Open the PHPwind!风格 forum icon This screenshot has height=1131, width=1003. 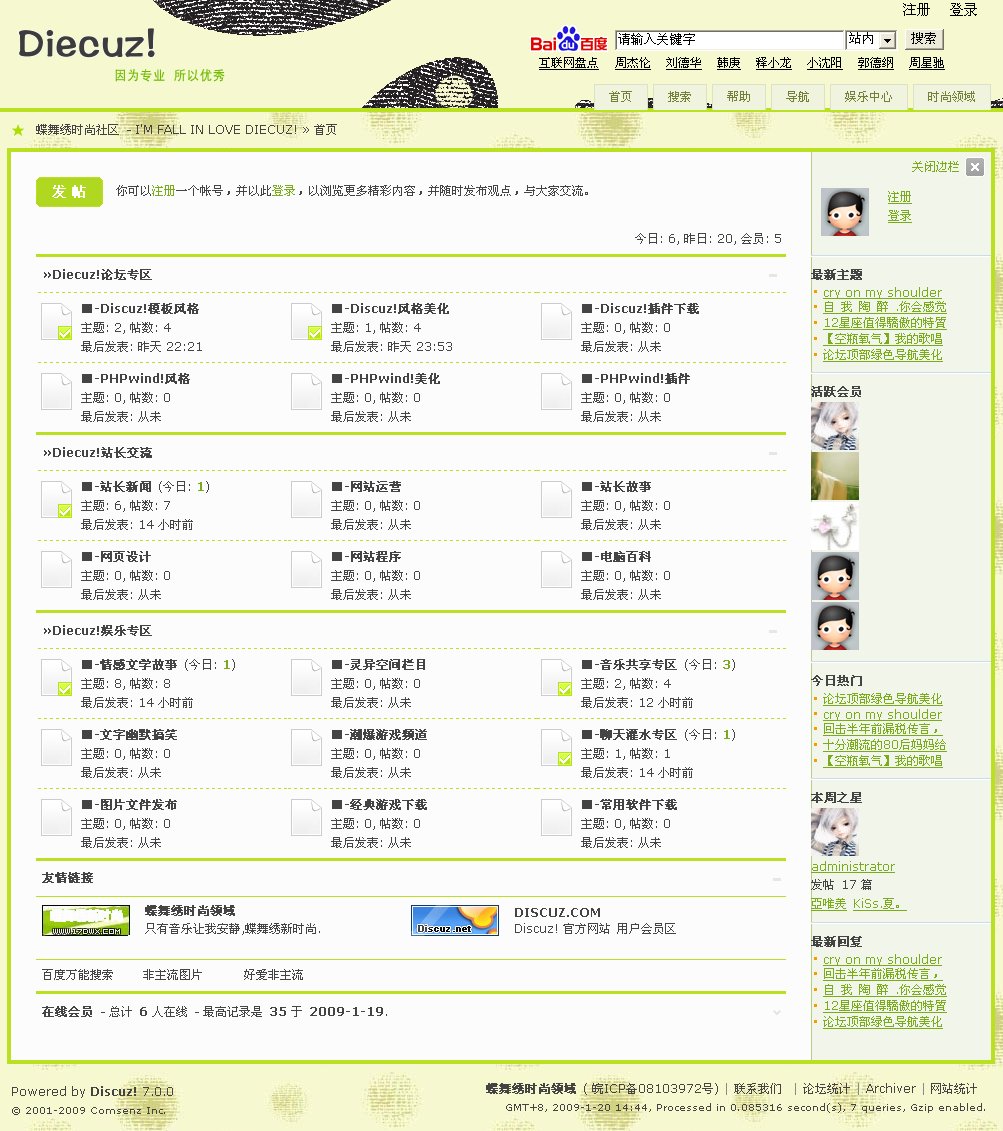[56, 392]
